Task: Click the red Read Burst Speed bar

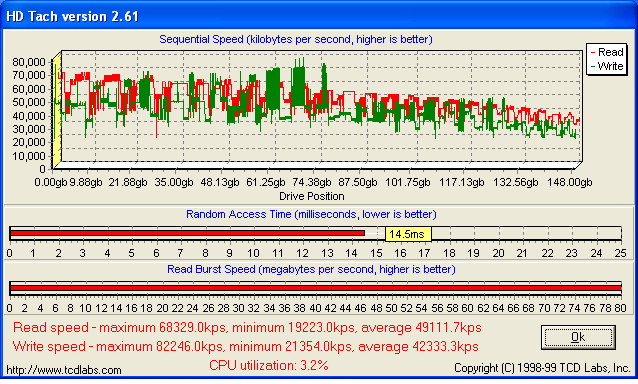Action: pos(316,288)
